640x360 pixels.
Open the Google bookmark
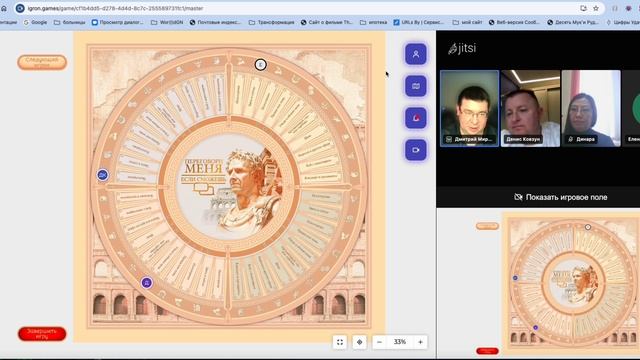[35, 22]
